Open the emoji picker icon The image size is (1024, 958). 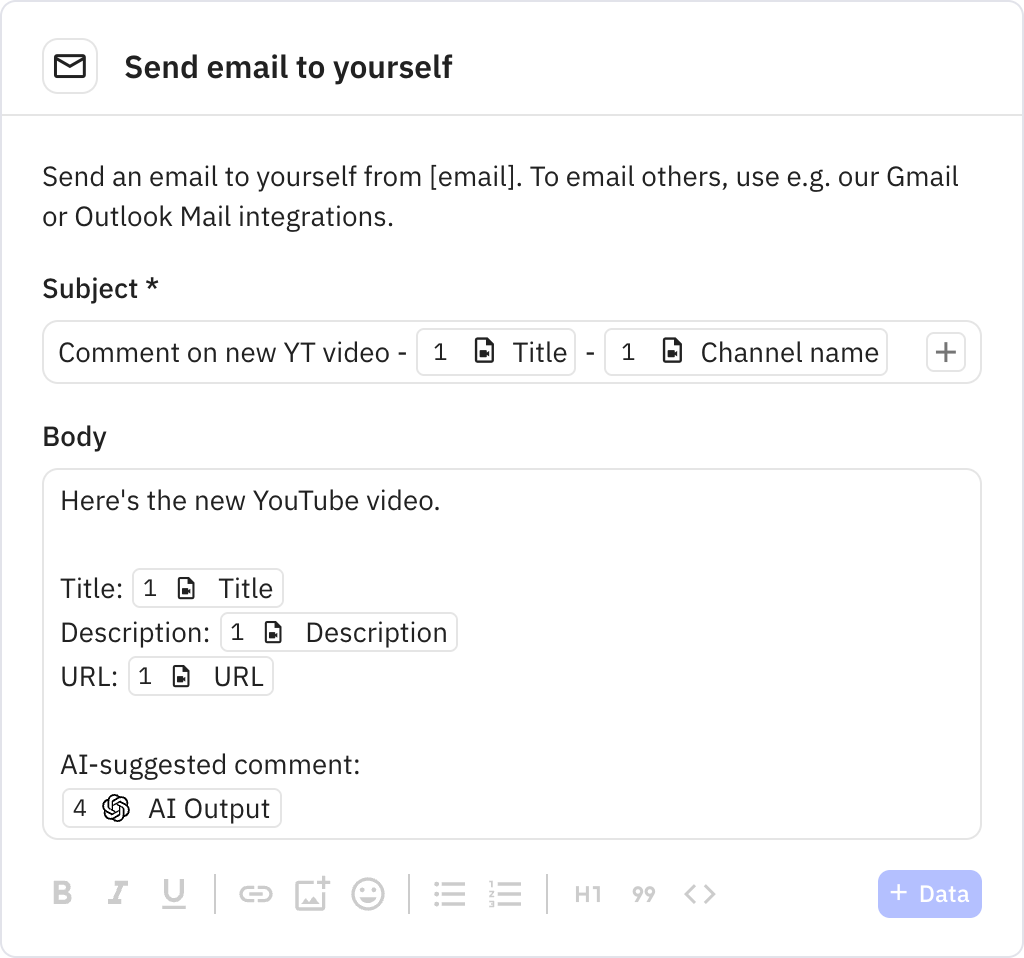click(368, 894)
